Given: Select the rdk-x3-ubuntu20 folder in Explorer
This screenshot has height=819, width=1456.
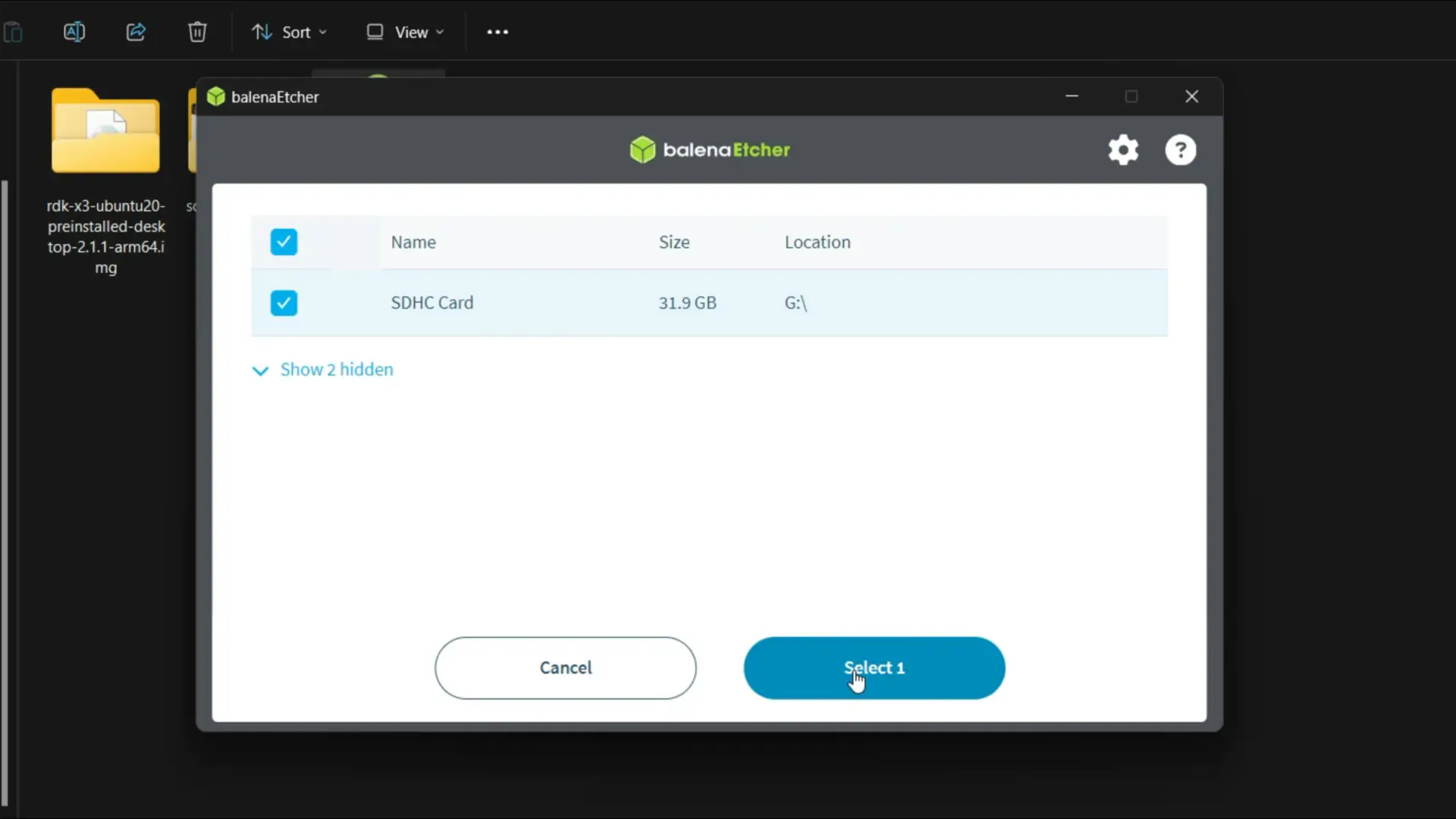Looking at the screenshot, I should (105, 130).
